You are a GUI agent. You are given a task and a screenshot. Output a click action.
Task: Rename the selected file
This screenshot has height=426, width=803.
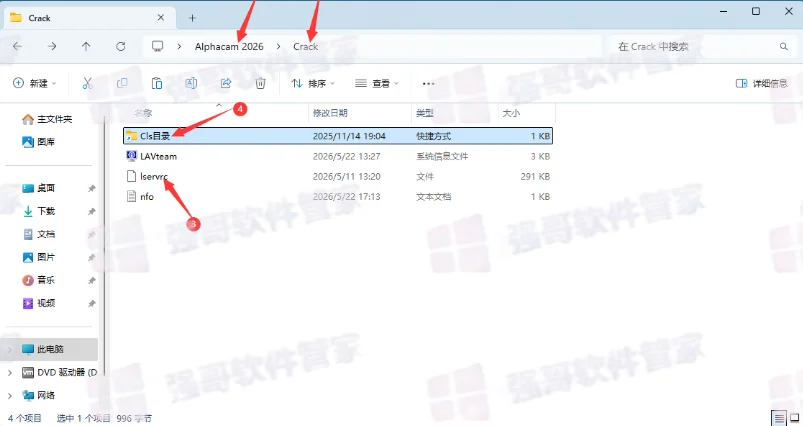191,83
